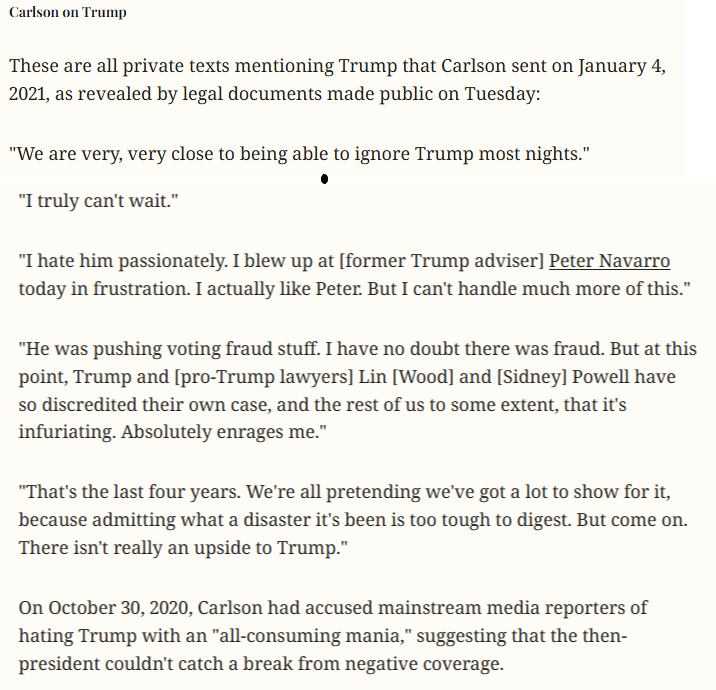Click the sentence "He was pushing voting fraud stuff."
Viewport: 716px width, 690px height.
[169, 349]
